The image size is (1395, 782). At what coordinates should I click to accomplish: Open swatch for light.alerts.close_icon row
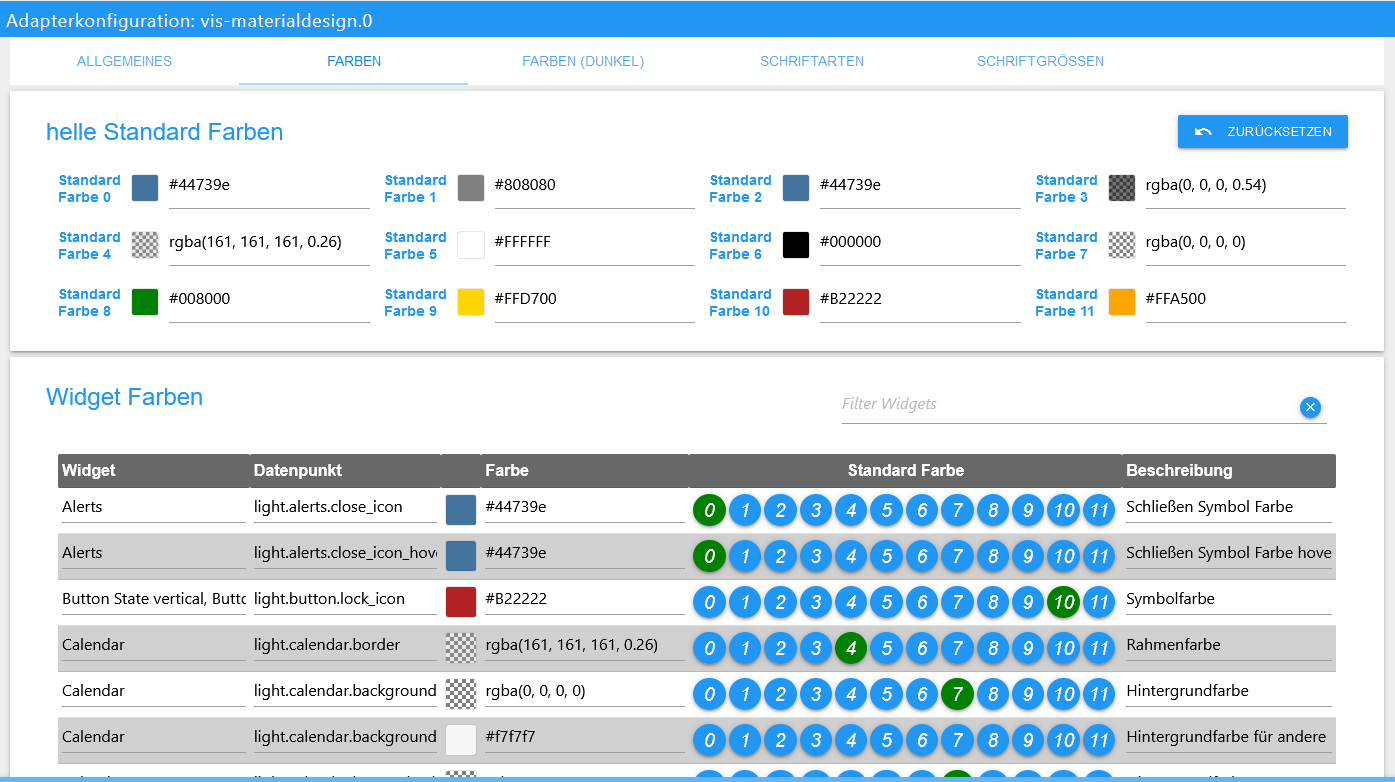(x=461, y=510)
